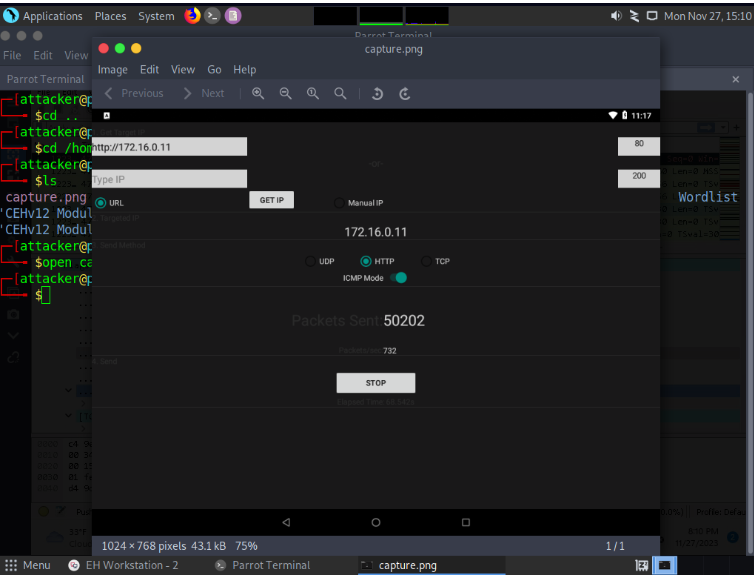Toggle the ICMP Mode switch

399,278
